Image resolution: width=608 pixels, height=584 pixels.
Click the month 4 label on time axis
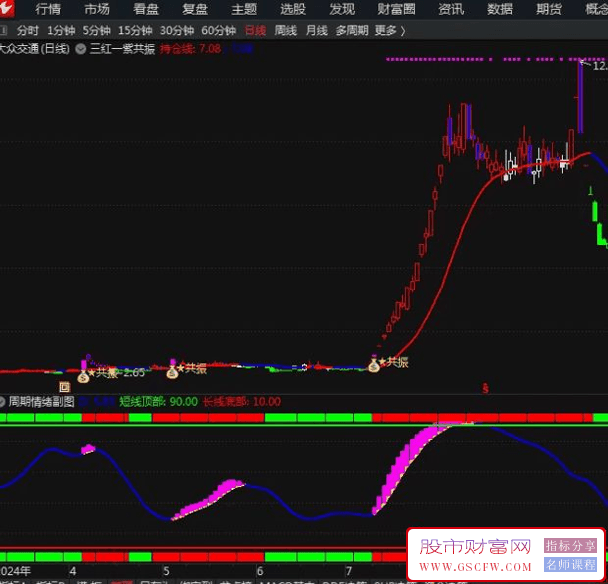[73, 571]
